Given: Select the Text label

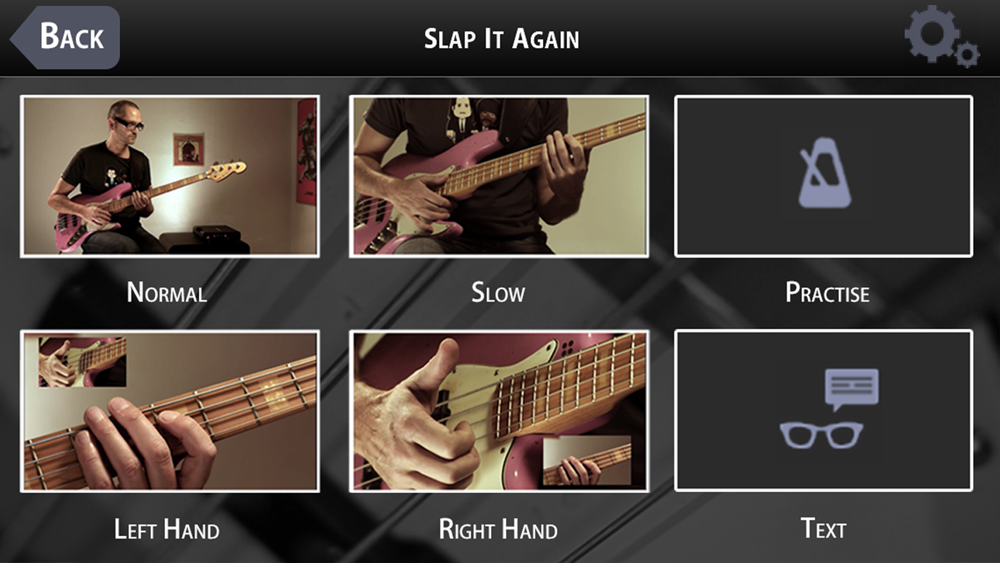Looking at the screenshot, I should 823,529.
